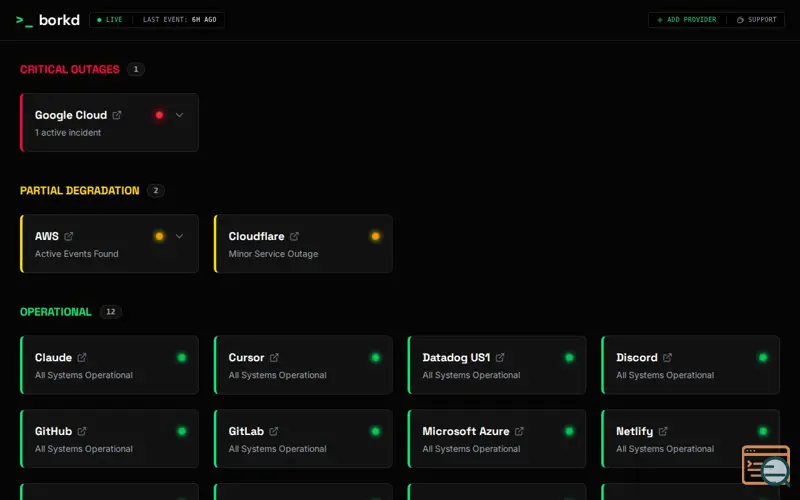This screenshot has height=500, width=800.
Task: Click Critical Outages count badge 1
Action: 136,69
